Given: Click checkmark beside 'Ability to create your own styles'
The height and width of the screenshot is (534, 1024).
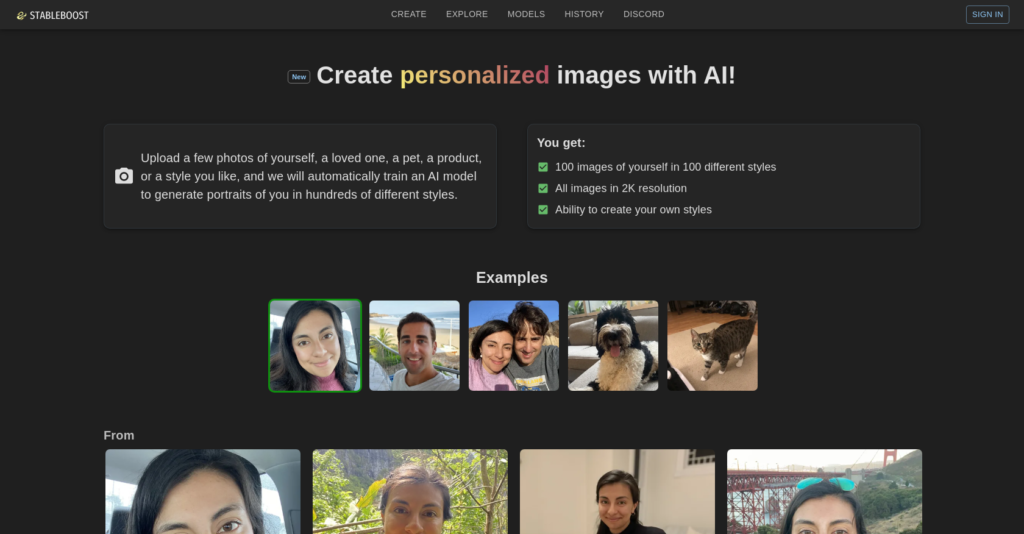Looking at the screenshot, I should [x=543, y=210].
